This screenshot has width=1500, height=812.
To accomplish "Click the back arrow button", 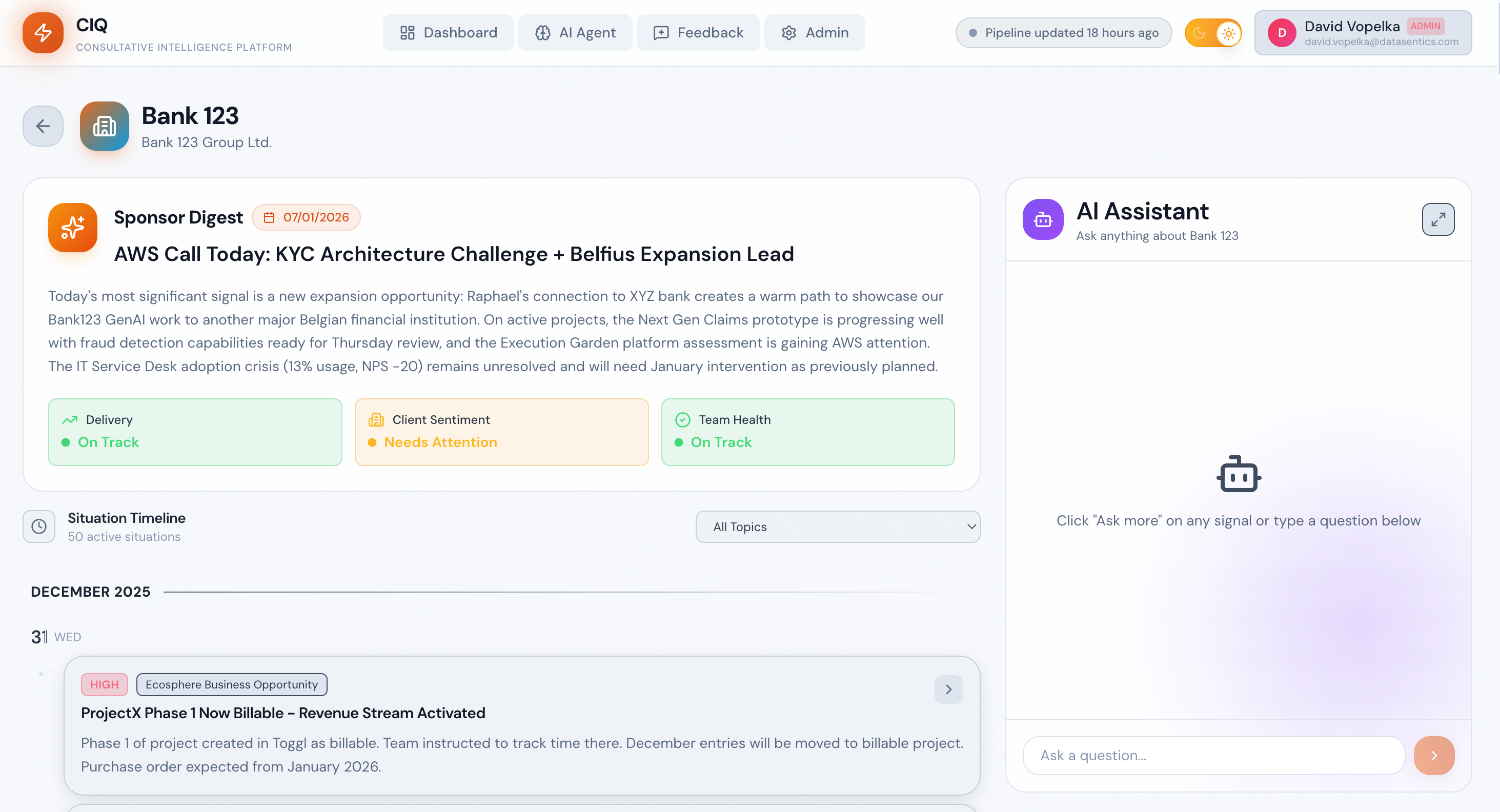I will pos(43,126).
